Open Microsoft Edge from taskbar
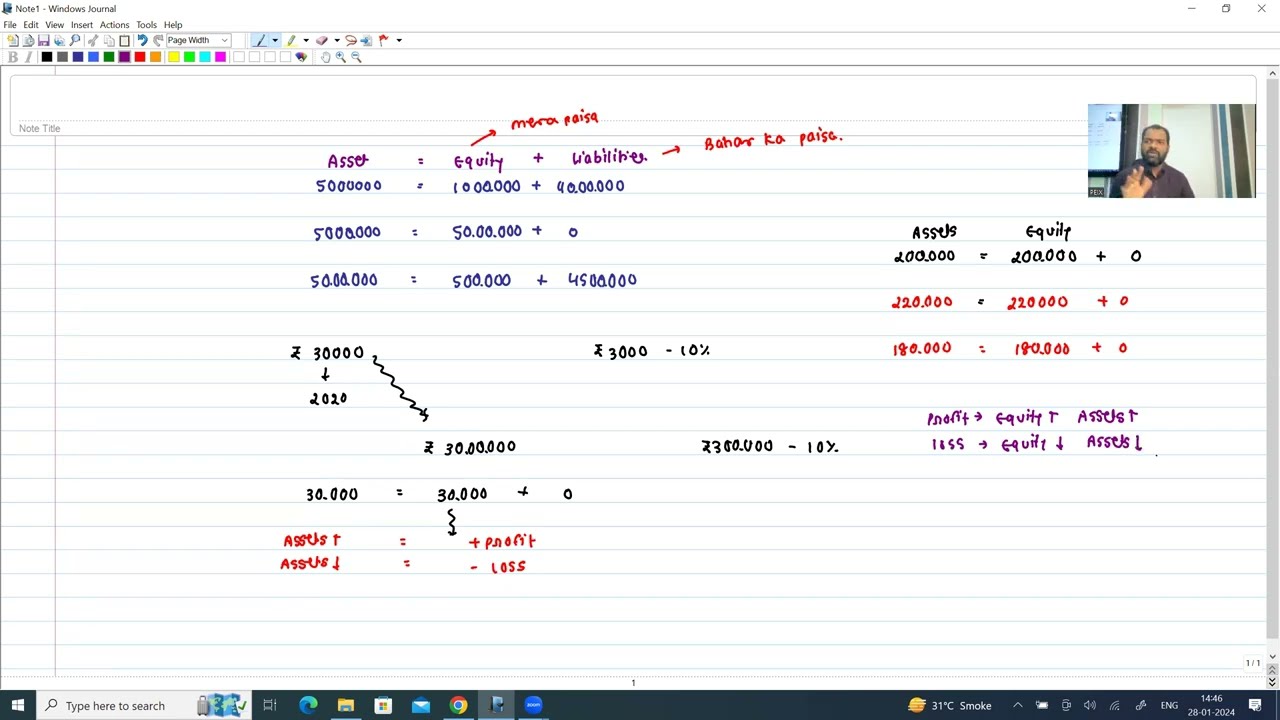The image size is (1280, 720). pyautogui.click(x=308, y=705)
